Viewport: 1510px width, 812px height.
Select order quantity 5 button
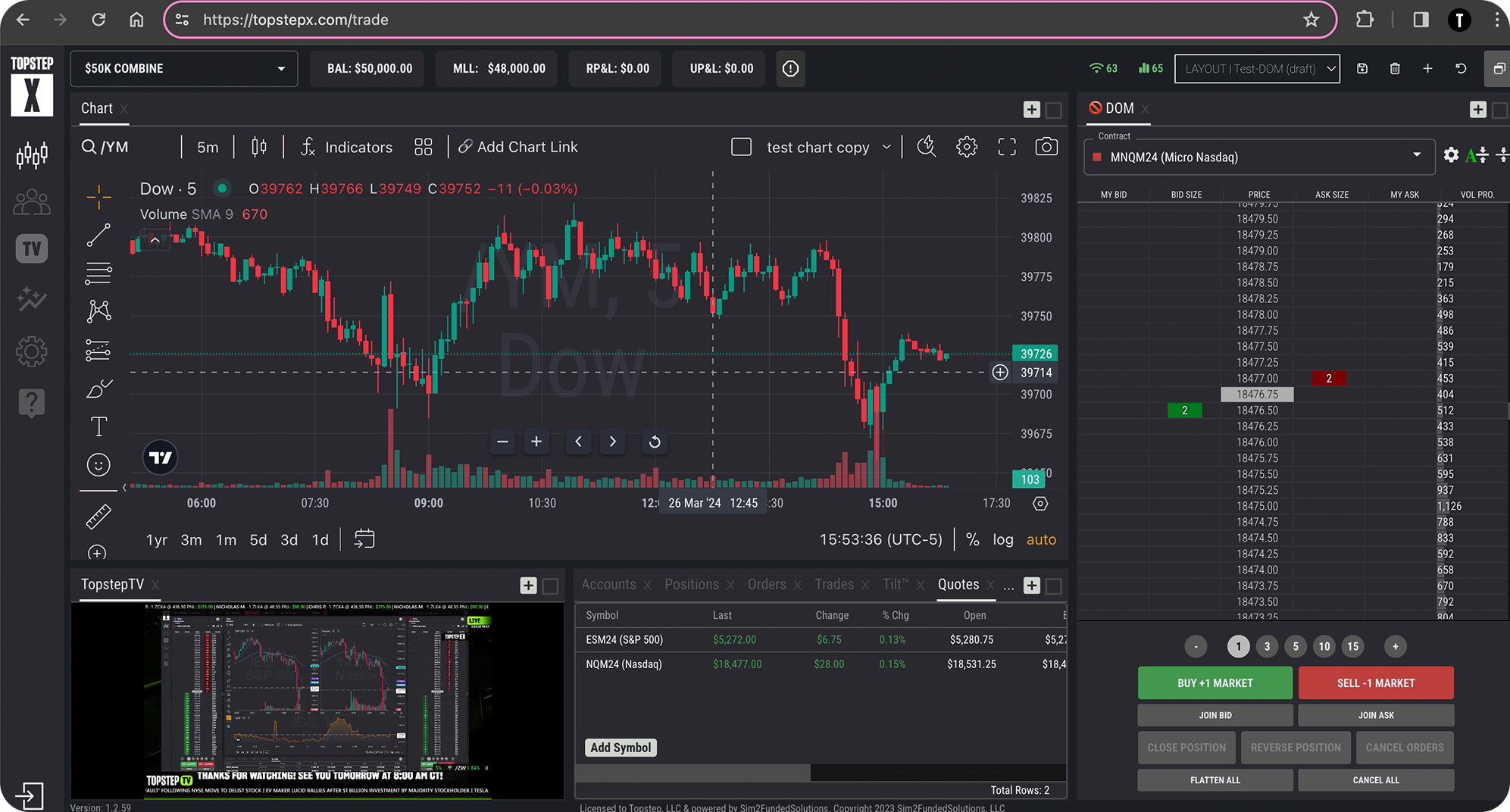1296,646
